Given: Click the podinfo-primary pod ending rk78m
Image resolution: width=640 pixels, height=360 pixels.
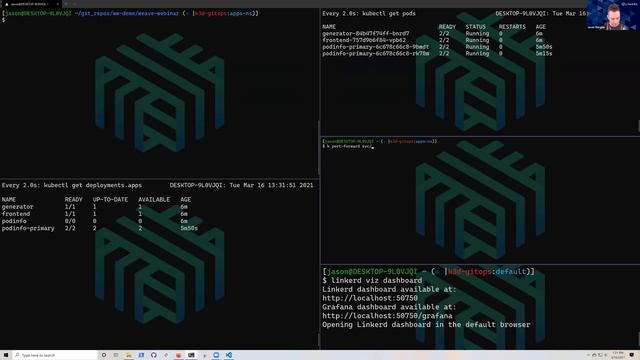Looking at the screenshot, I should click(x=376, y=53).
